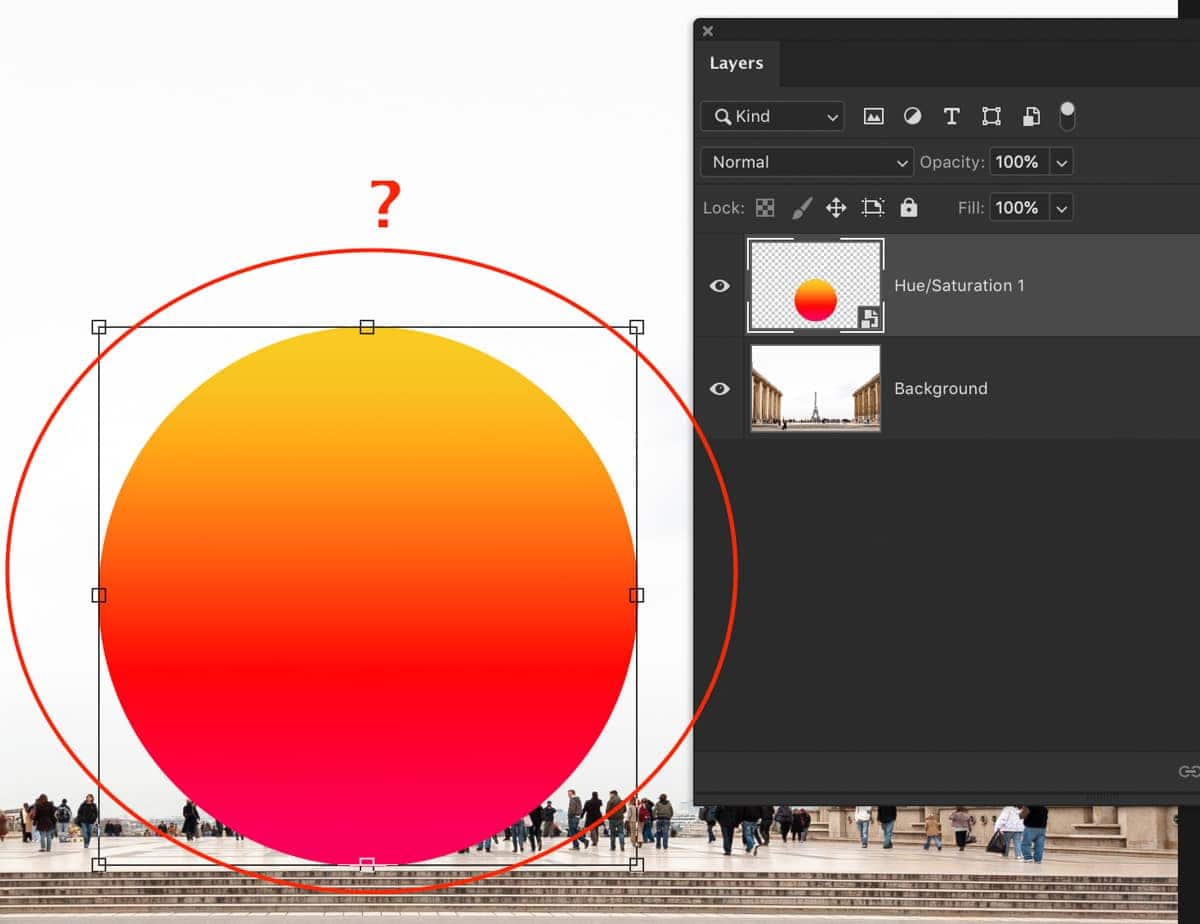Hide the Hue/Saturation 1 layer
The image size is (1200, 924).
click(719, 285)
